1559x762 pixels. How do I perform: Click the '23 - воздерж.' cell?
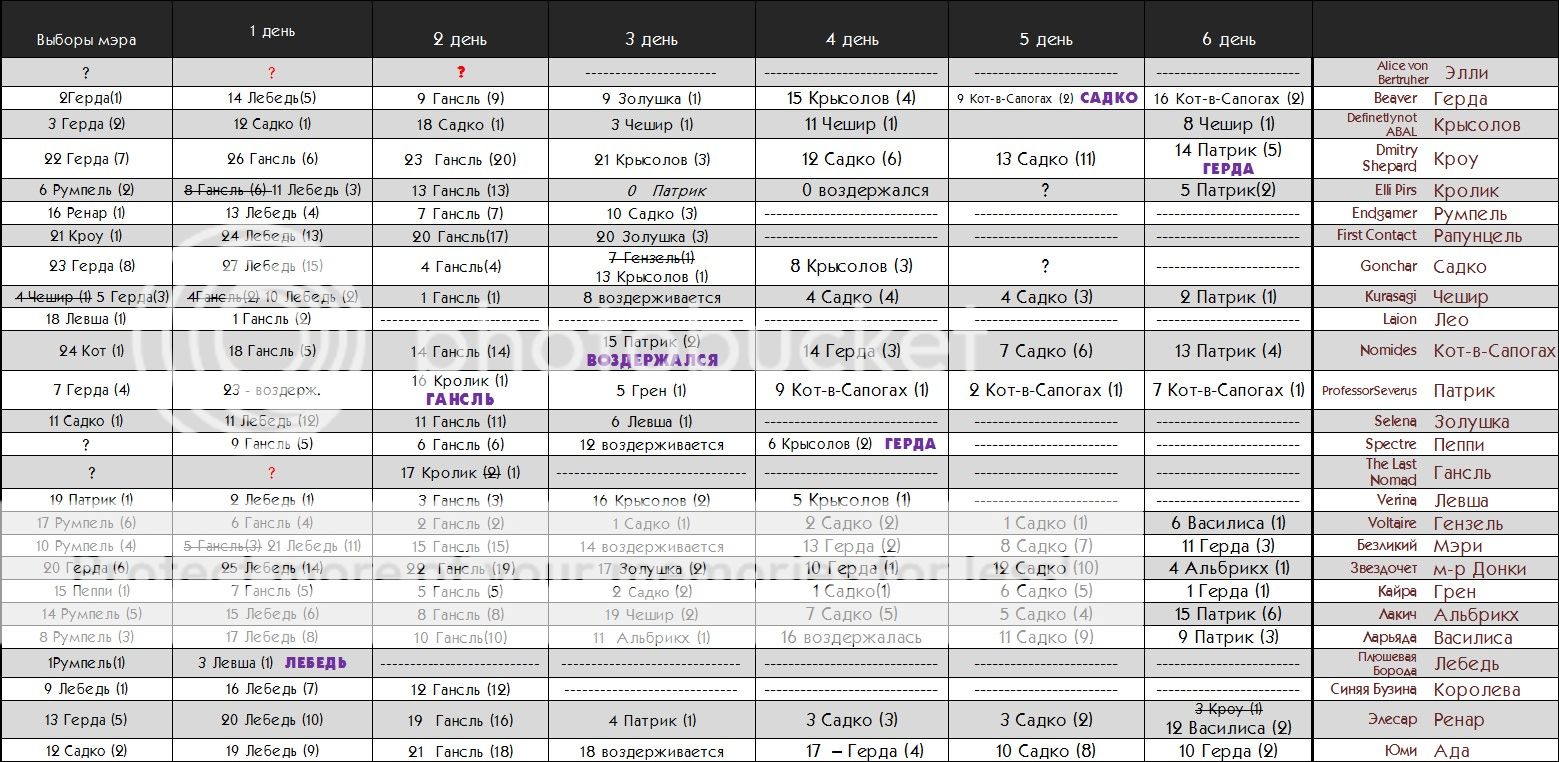[272, 390]
